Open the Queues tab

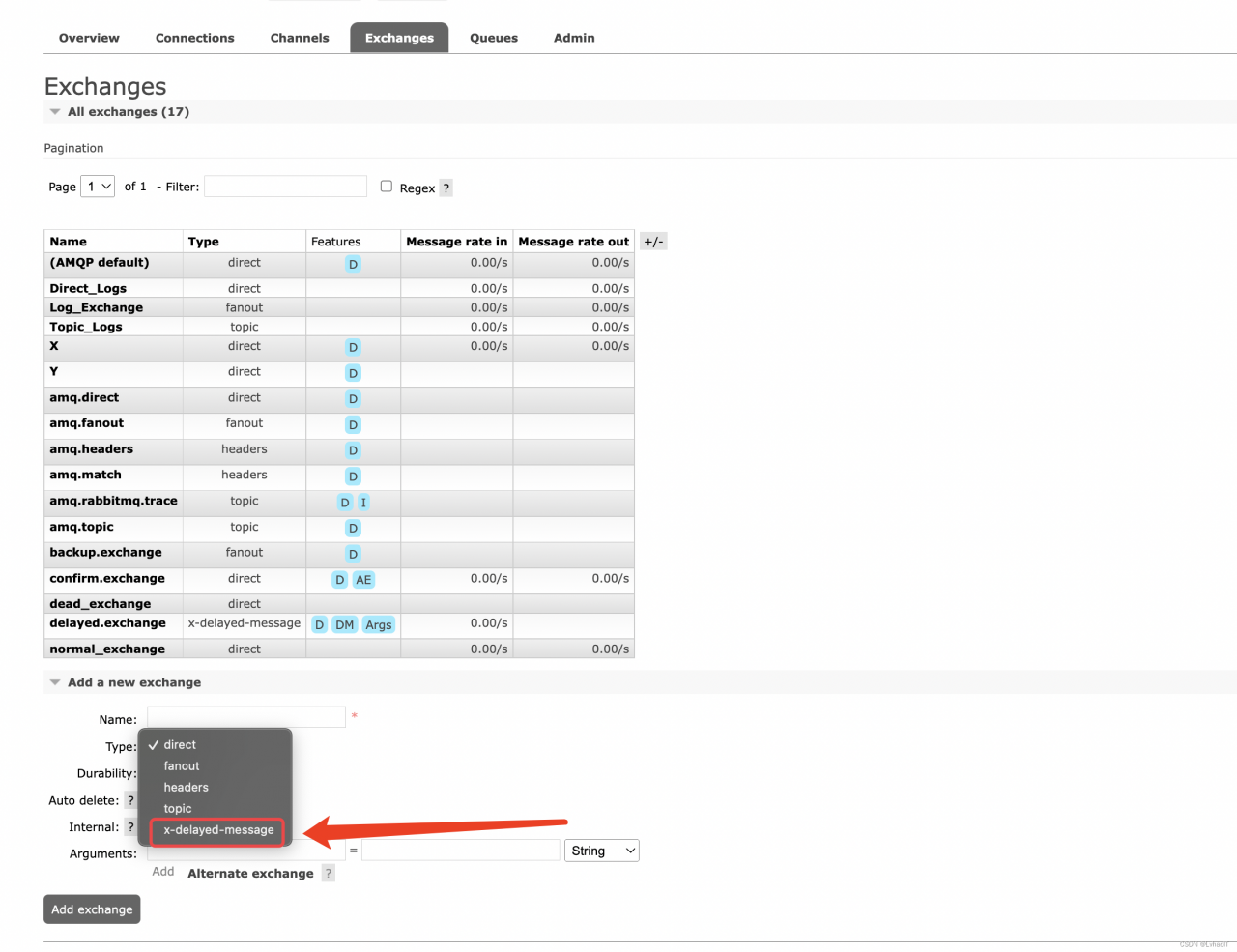(x=494, y=38)
